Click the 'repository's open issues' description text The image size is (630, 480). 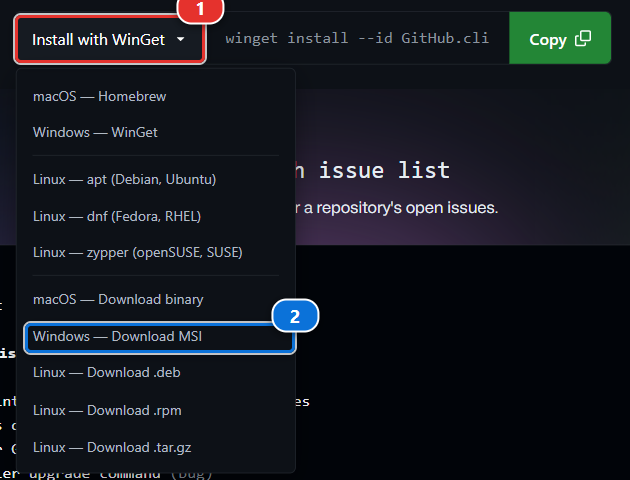(407, 208)
